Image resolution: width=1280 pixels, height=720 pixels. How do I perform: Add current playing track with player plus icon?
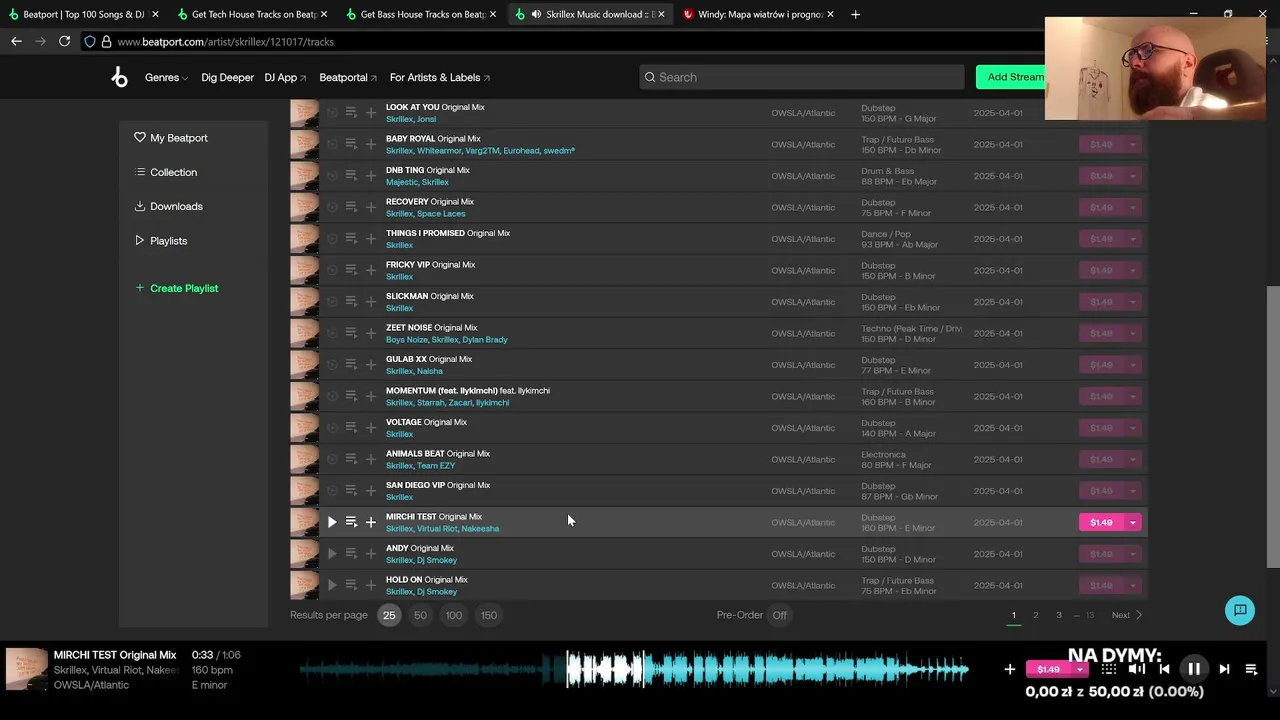pyautogui.click(x=1010, y=669)
